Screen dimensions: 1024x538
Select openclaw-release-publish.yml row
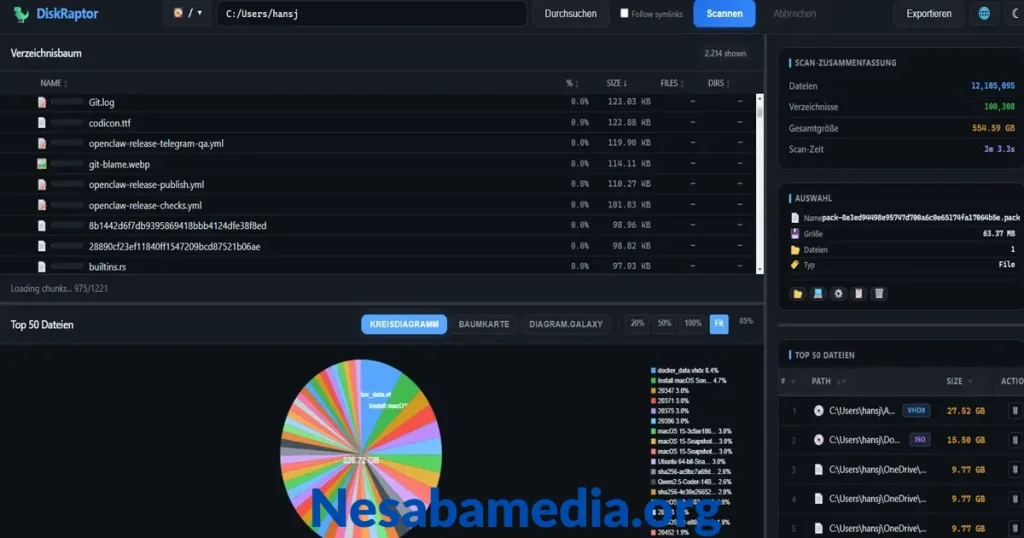pyautogui.click(x=377, y=184)
